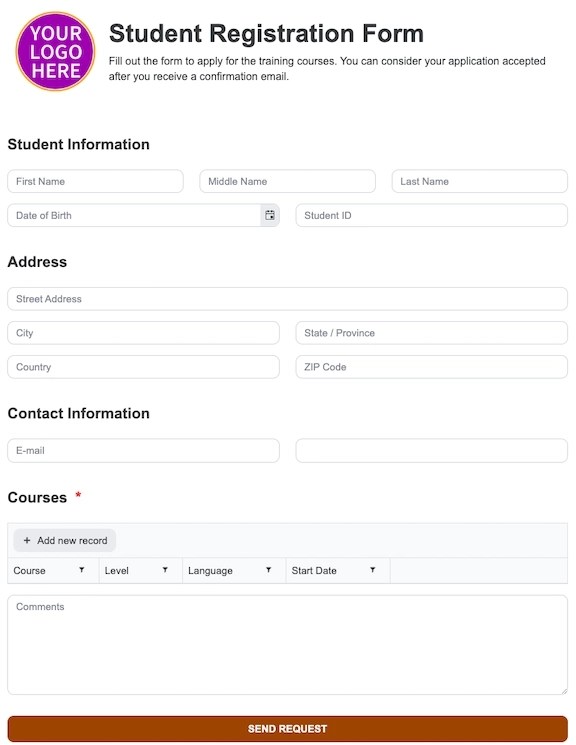Focus the Last Name field
The height and width of the screenshot is (745, 576).
pyautogui.click(x=480, y=181)
